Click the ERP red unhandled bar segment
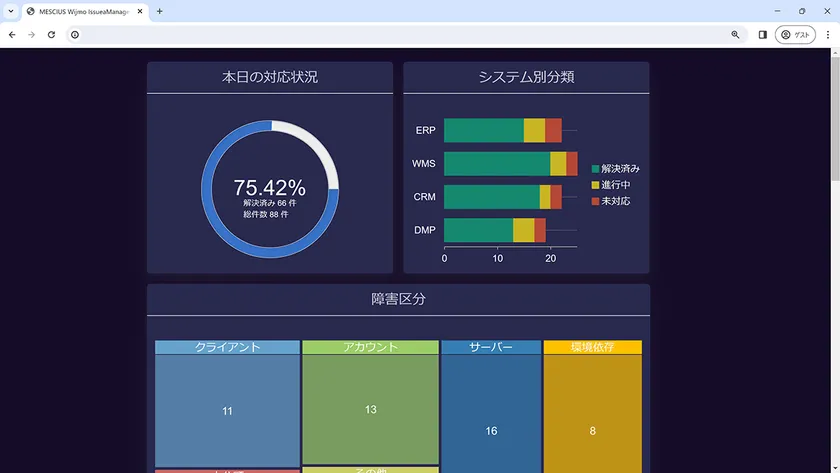This screenshot has height=473, width=840. pos(553,131)
